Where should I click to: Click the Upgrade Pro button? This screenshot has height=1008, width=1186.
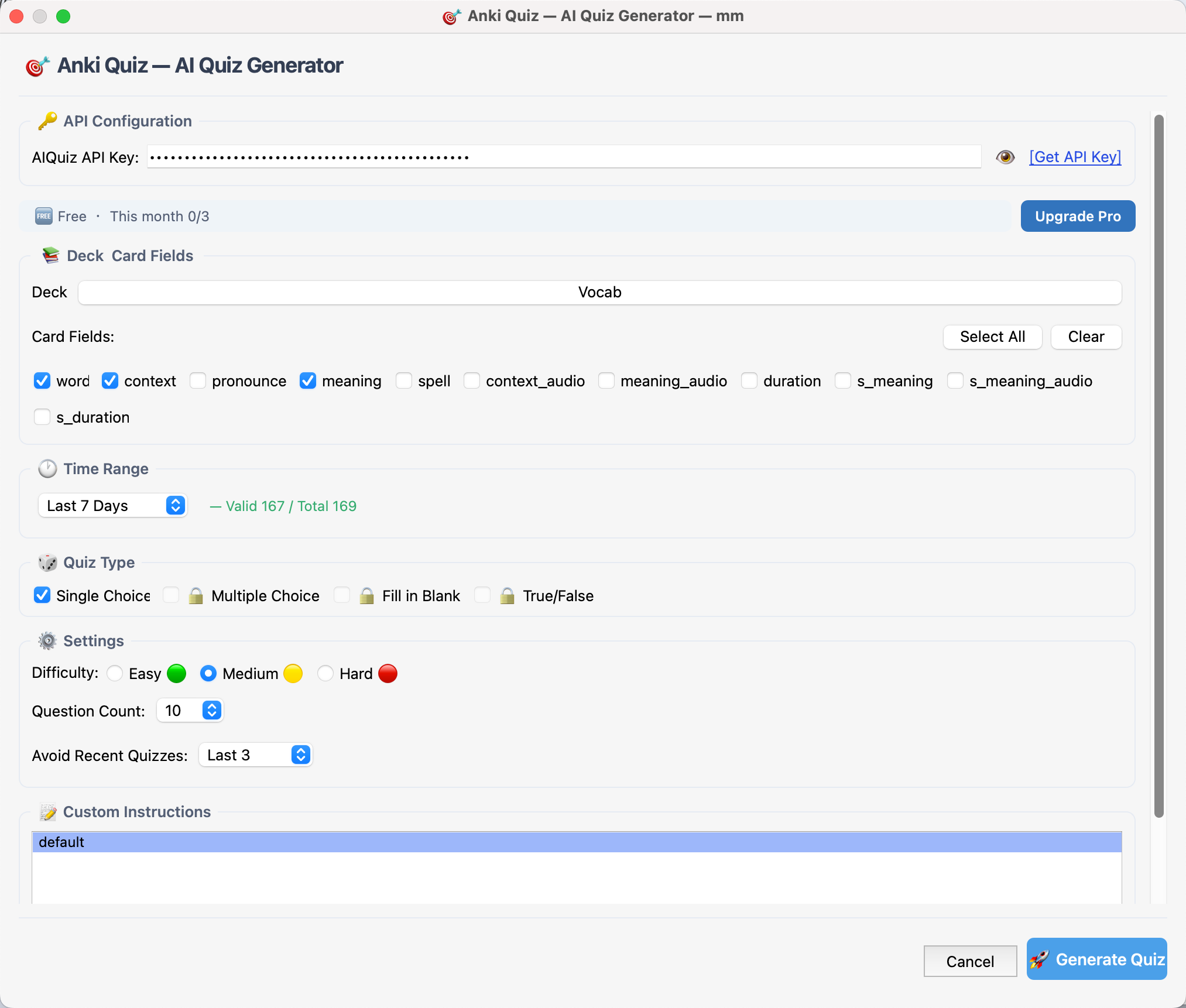point(1078,216)
